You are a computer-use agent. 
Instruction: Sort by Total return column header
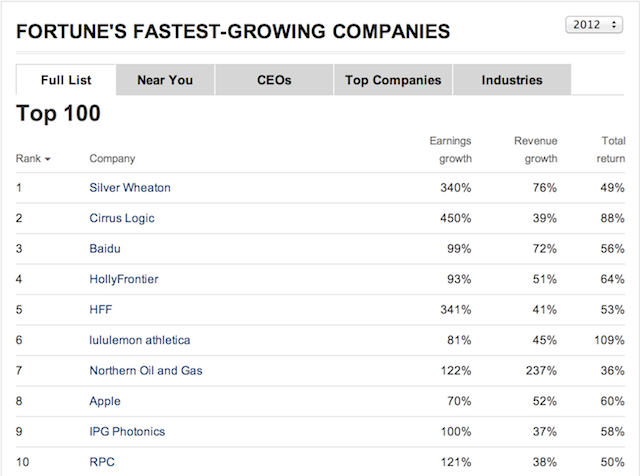click(608, 150)
